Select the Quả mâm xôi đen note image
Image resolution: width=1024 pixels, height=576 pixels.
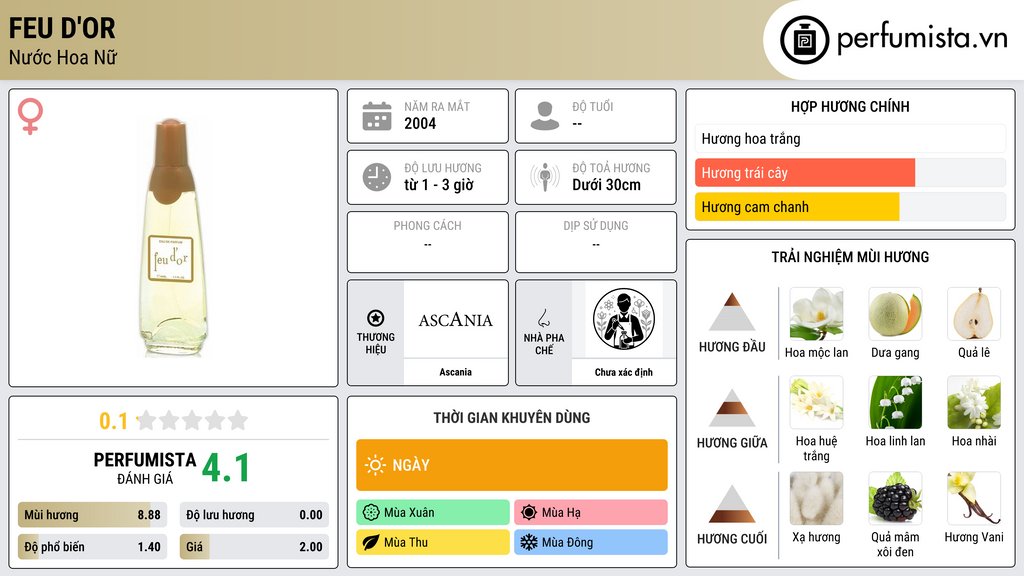(895, 499)
